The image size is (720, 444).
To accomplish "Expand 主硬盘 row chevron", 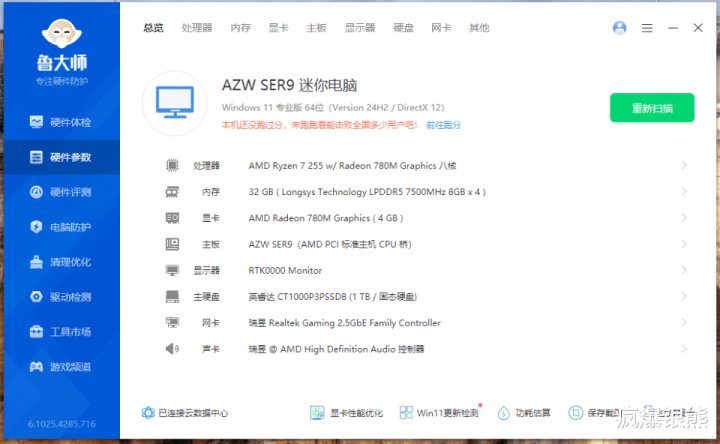I will (684, 297).
